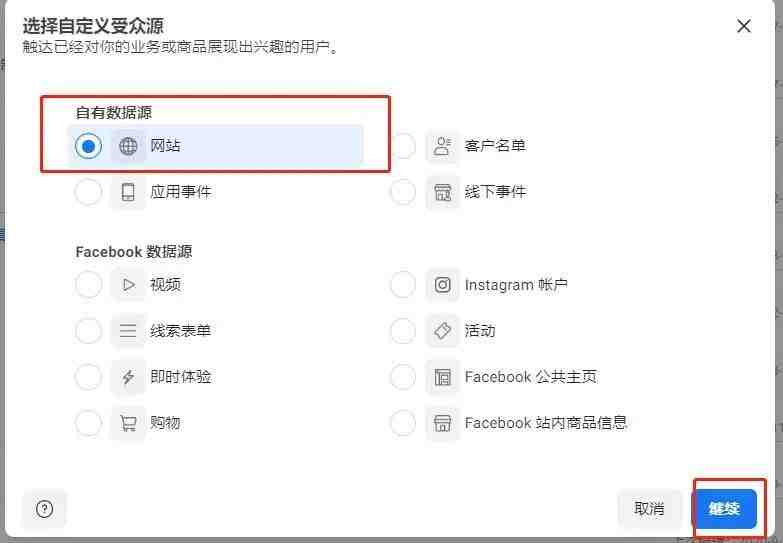Click the phone icon for 应用事件
This screenshot has height=543, width=783.
pyautogui.click(x=128, y=192)
